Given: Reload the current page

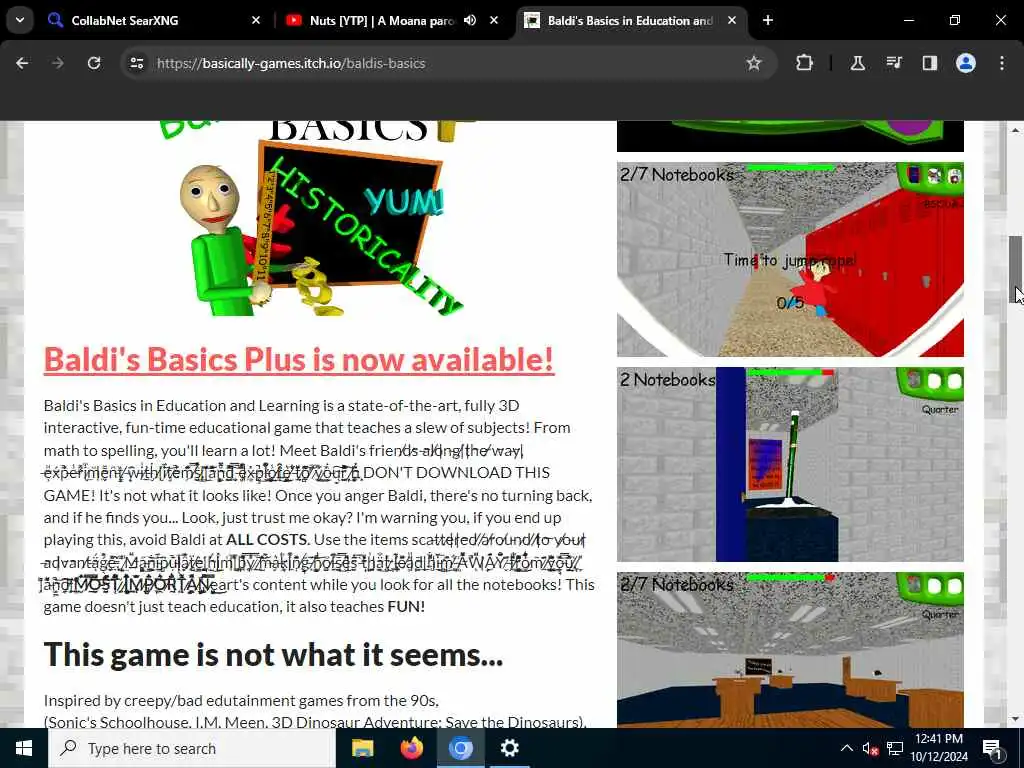Looking at the screenshot, I should pyautogui.click(x=94, y=63).
